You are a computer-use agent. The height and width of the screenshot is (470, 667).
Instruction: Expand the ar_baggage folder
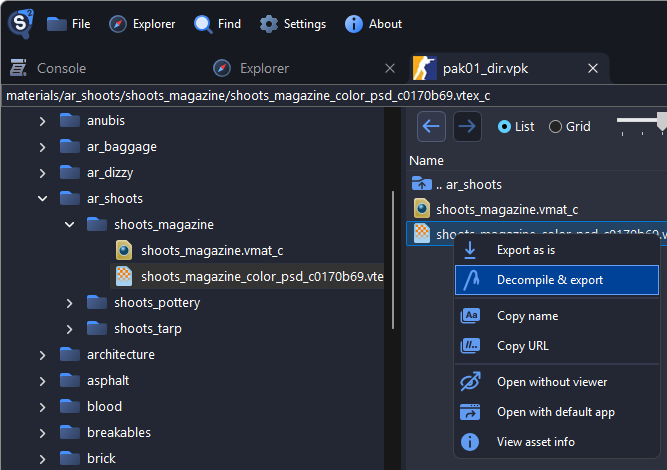coord(42,147)
